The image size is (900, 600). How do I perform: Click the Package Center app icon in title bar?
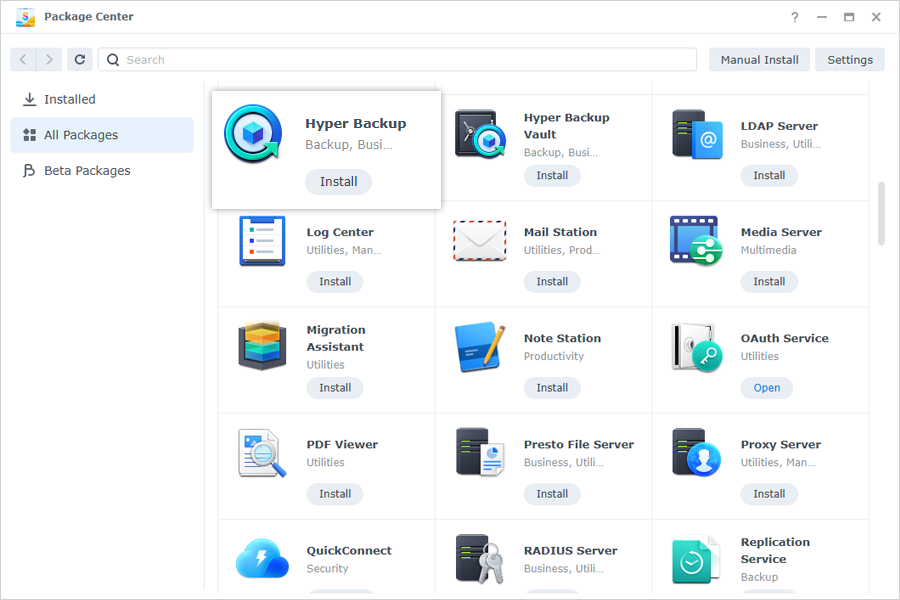(x=25, y=17)
